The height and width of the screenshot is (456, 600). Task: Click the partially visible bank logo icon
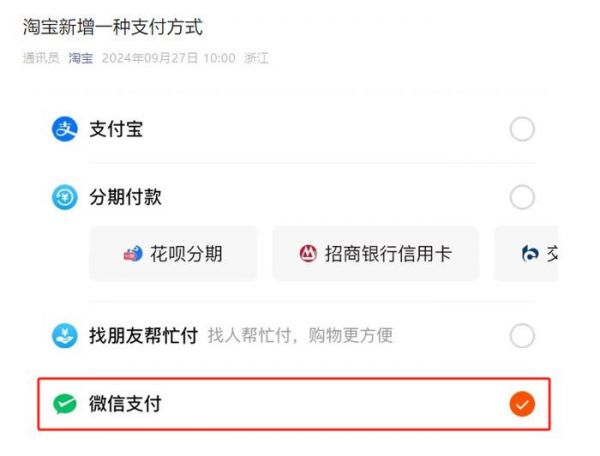click(x=530, y=254)
